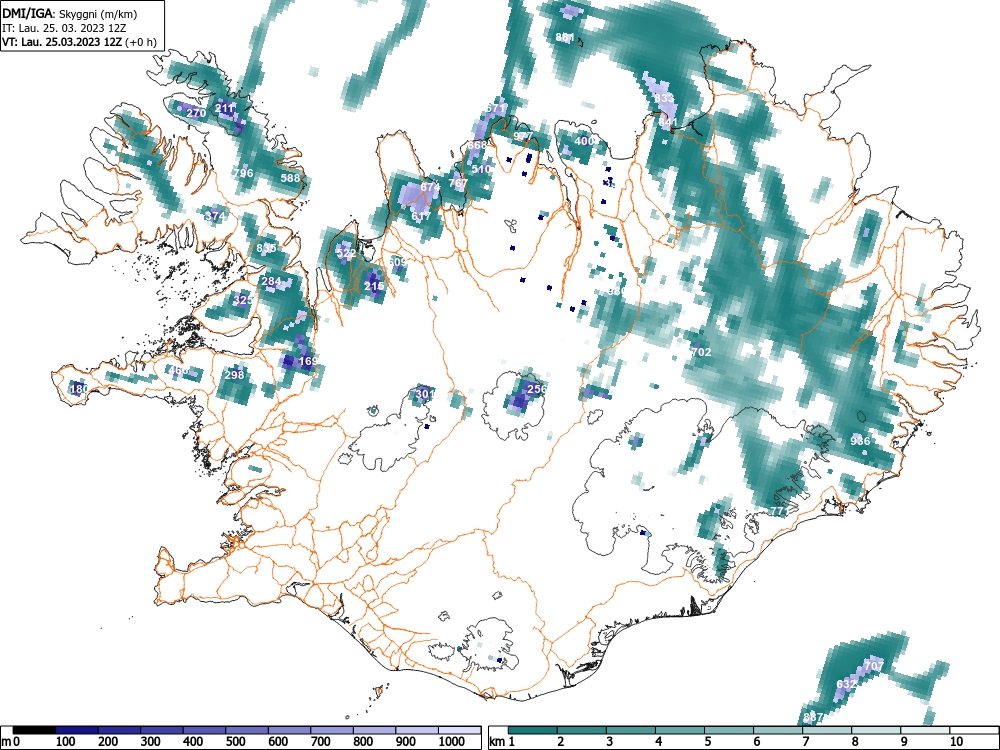The width and height of the screenshot is (1000, 750).
Task: Click the '7' label in the km legend
Action: coord(805,742)
